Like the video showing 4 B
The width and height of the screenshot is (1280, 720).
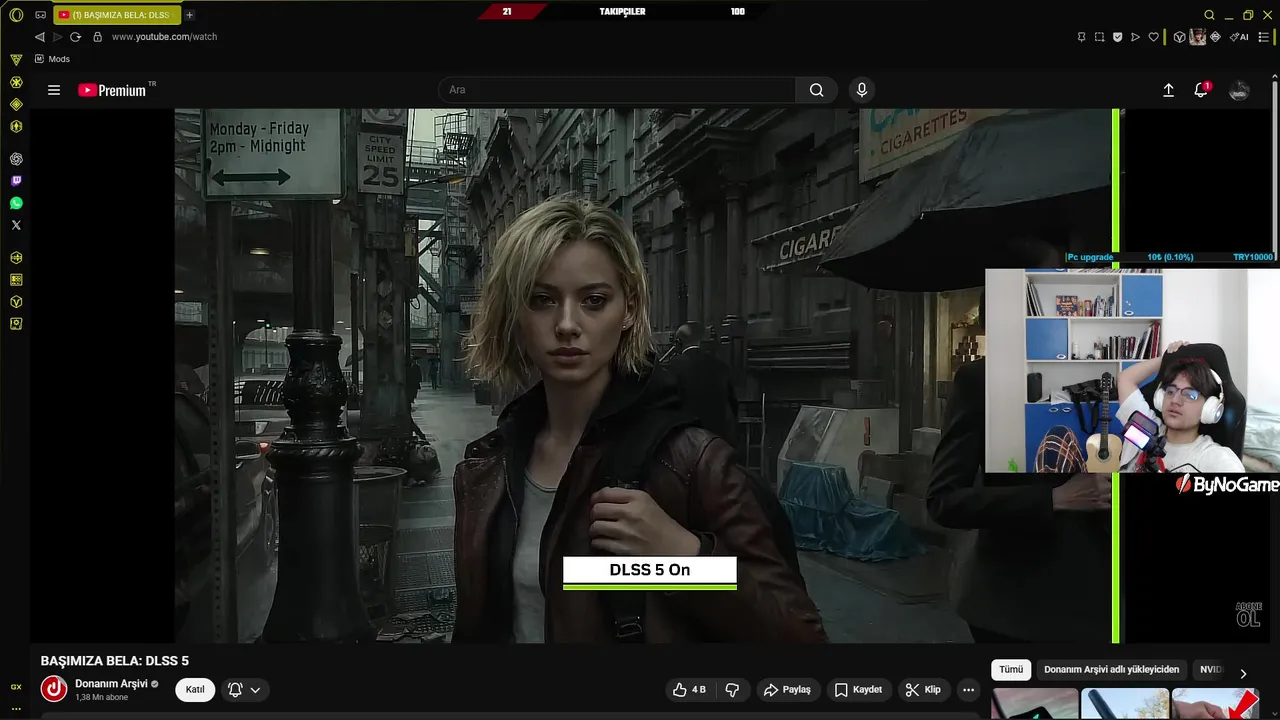pos(689,690)
